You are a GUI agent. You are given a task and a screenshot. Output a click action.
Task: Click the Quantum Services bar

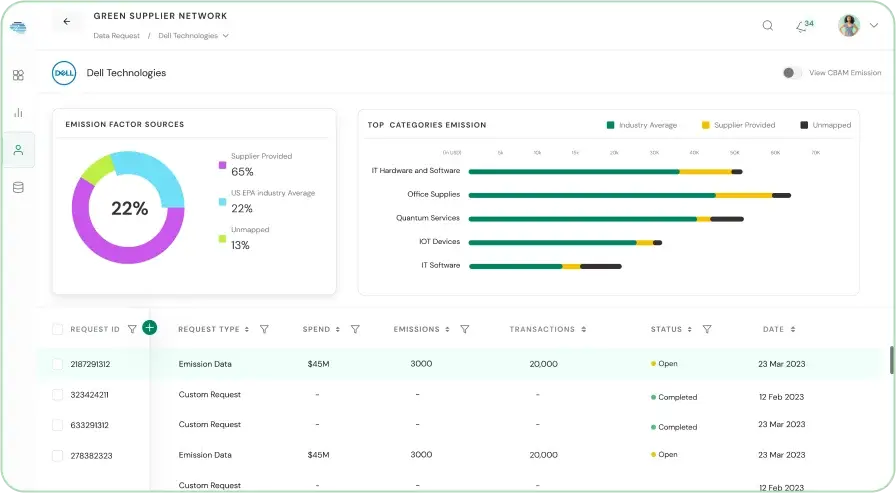pos(606,219)
